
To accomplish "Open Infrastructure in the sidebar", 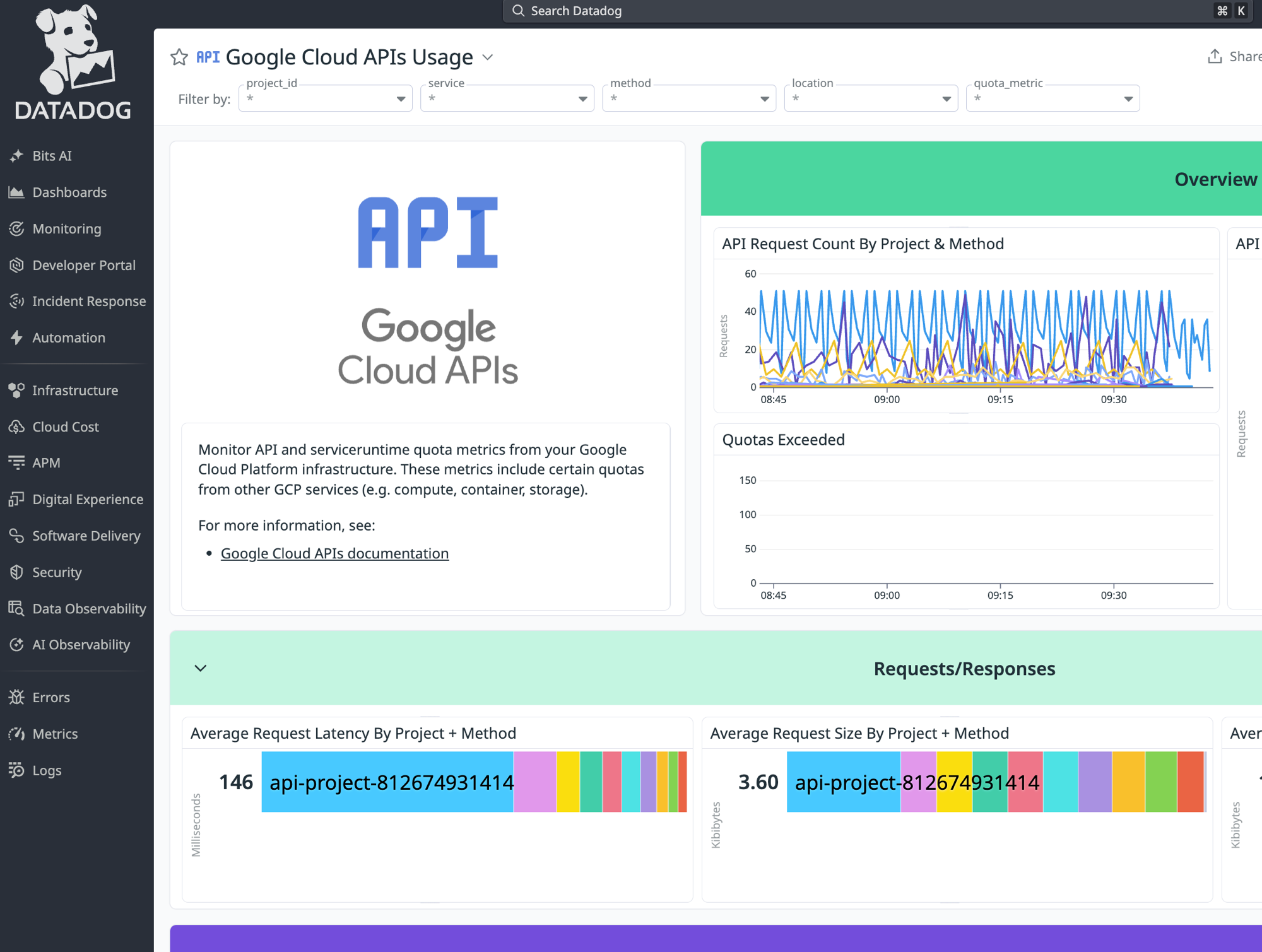I will point(75,391).
